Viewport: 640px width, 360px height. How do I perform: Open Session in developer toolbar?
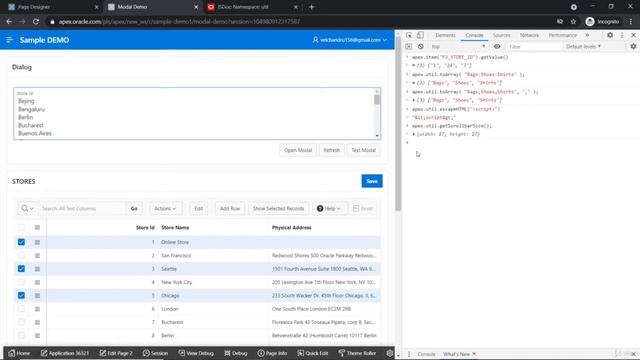click(155, 353)
